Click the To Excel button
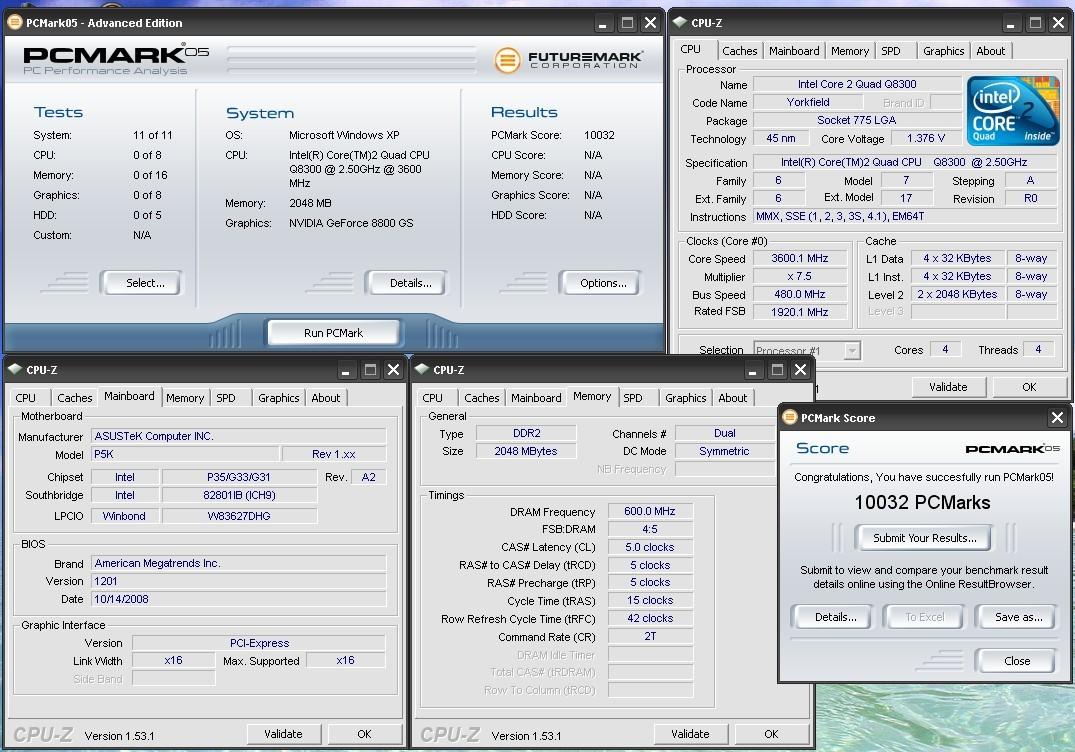1075x752 pixels. 924,617
